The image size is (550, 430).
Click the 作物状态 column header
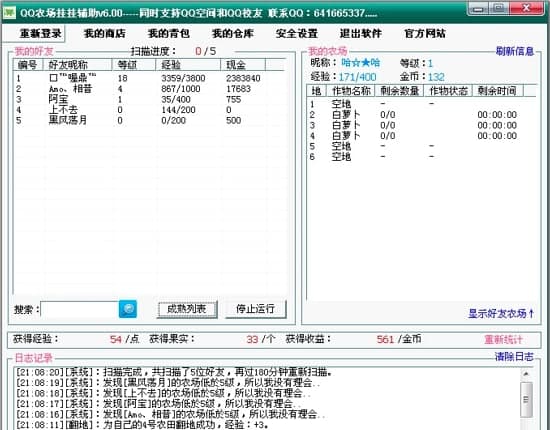pyautogui.click(x=448, y=91)
